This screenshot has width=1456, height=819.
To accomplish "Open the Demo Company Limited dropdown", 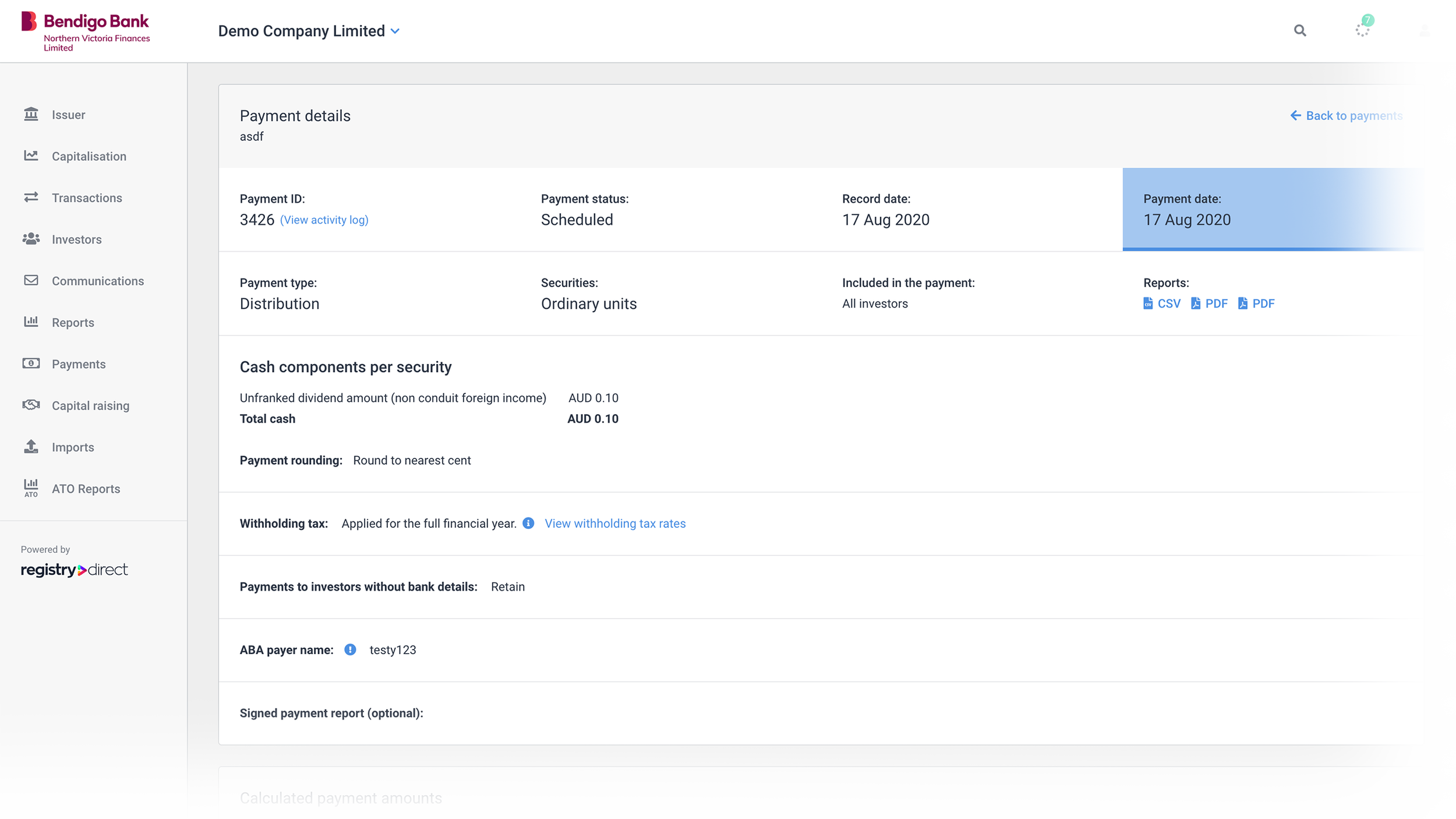I will (309, 31).
